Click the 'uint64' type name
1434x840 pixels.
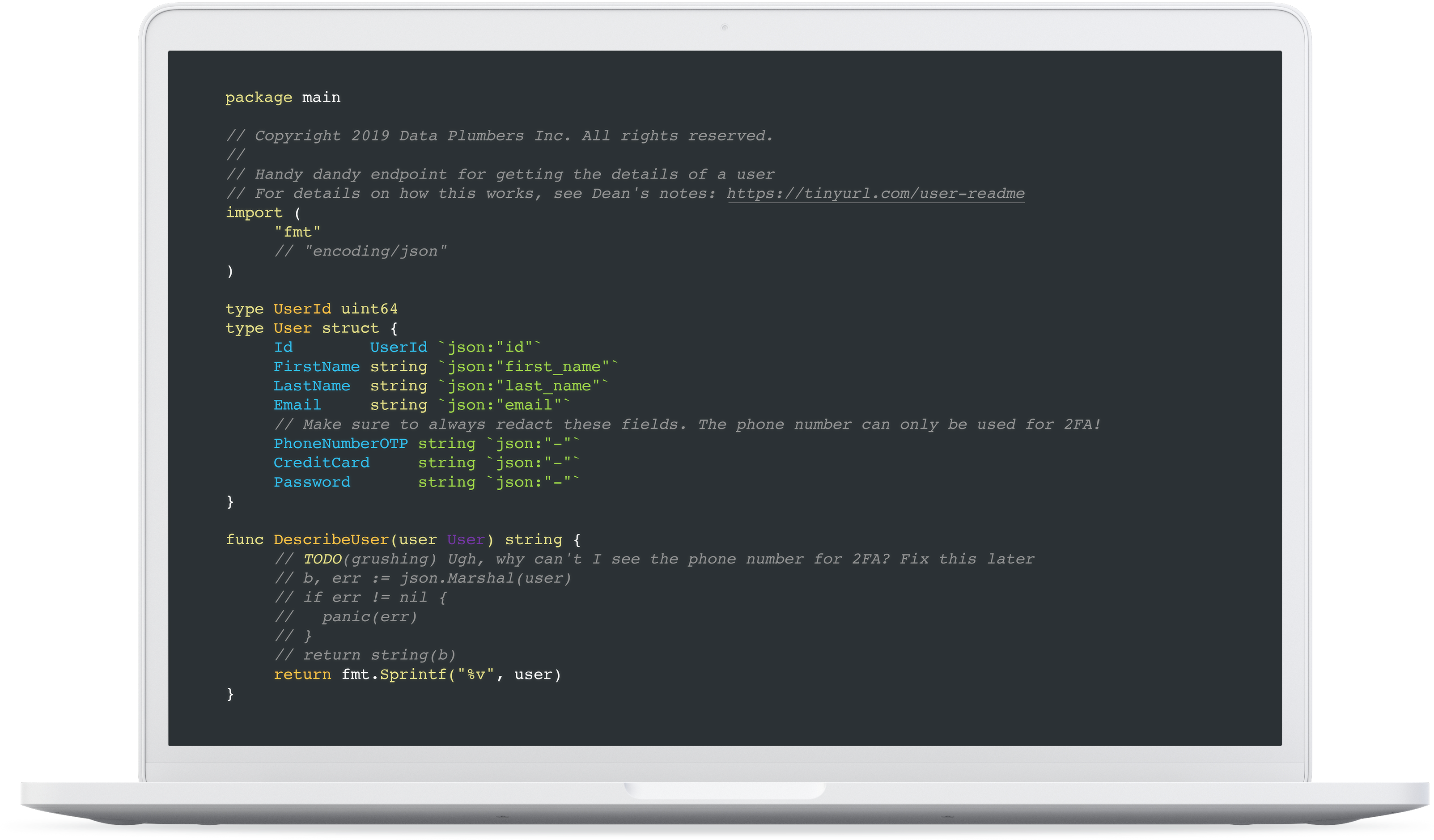pyautogui.click(x=369, y=309)
